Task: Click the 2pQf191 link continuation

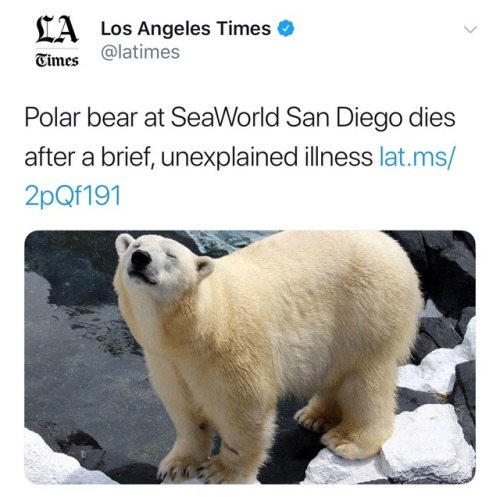Action: pos(73,196)
